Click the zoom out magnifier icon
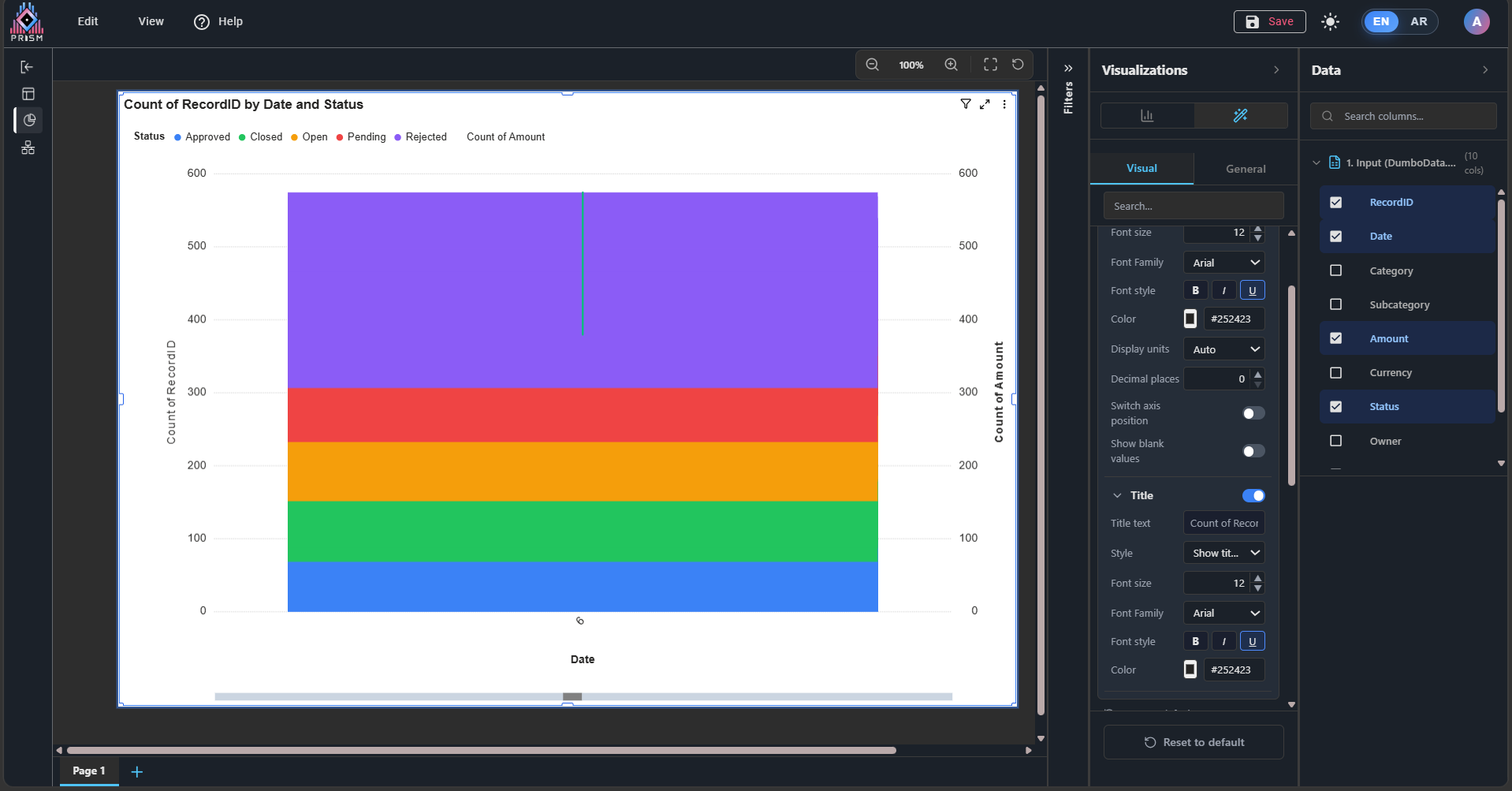 click(872, 65)
